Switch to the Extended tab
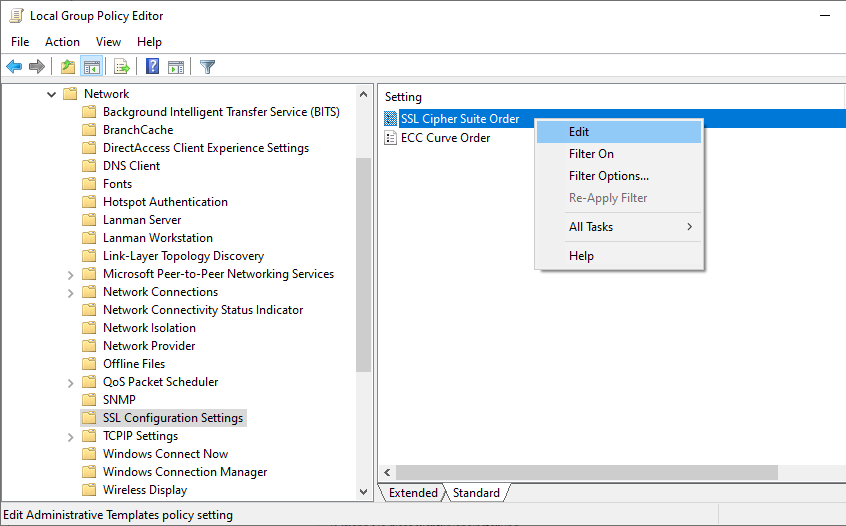This screenshot has width=846, height=526. click(412, 493)
